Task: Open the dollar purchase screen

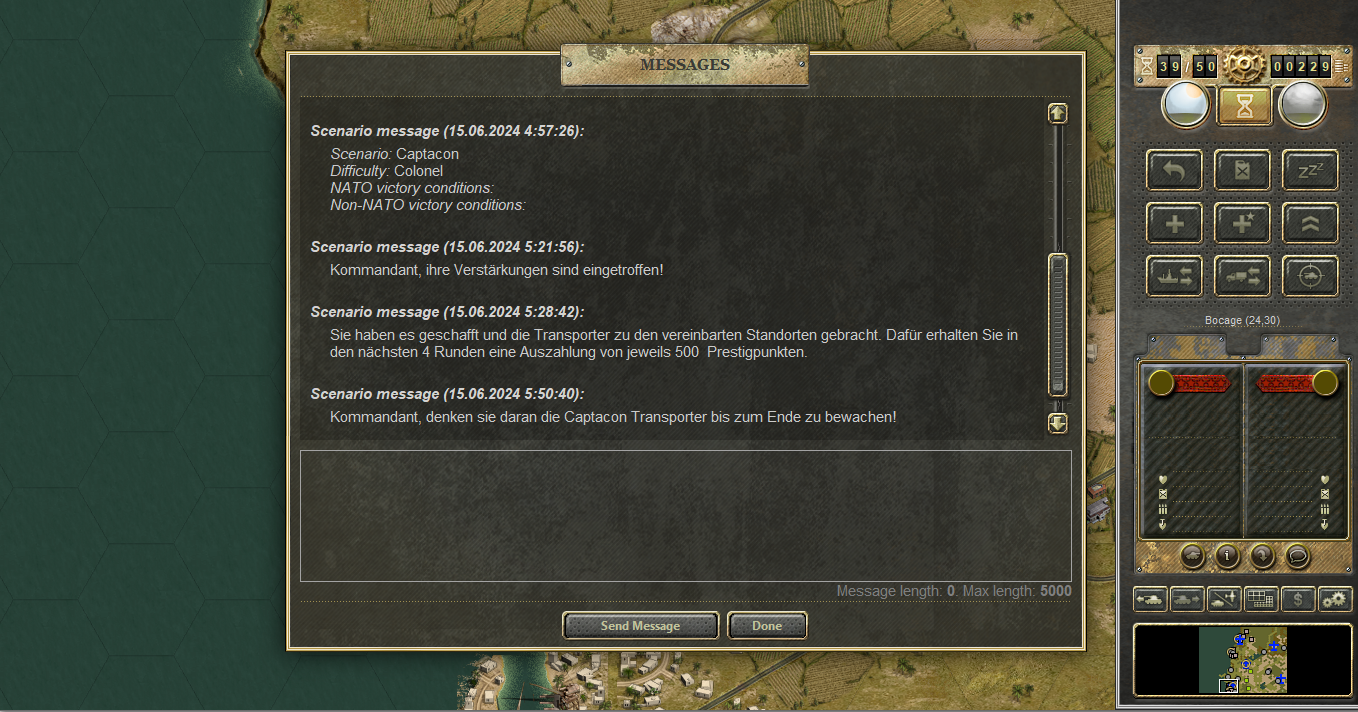Action: coord(1298,599)
